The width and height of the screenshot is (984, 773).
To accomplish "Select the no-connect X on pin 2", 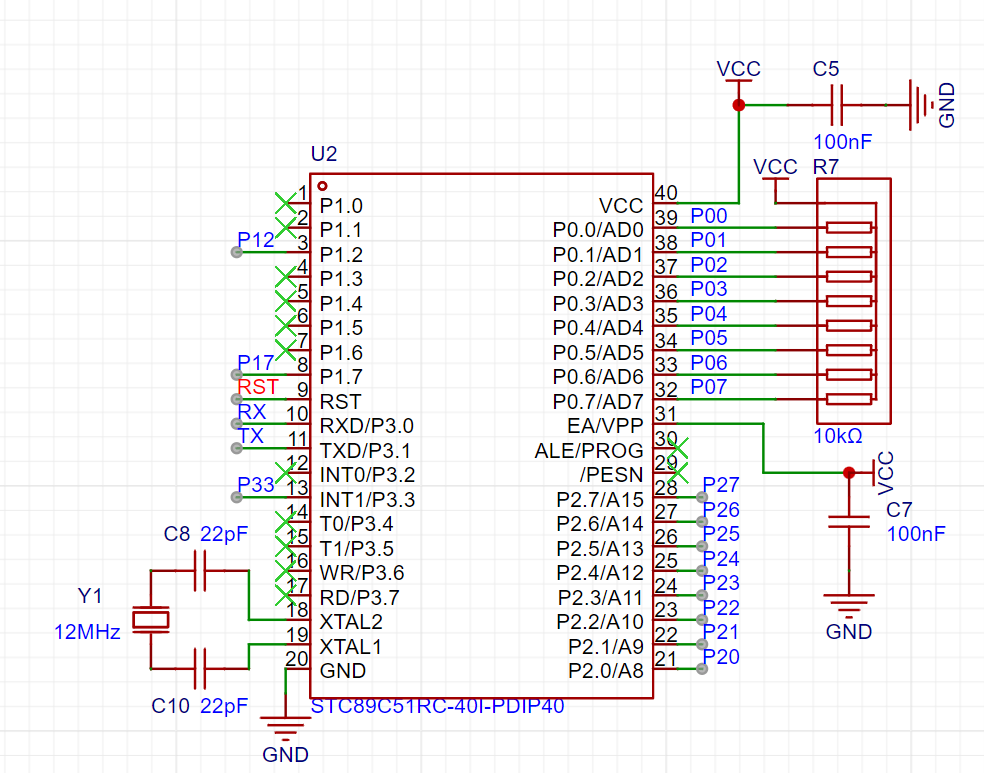I will 286,227.
